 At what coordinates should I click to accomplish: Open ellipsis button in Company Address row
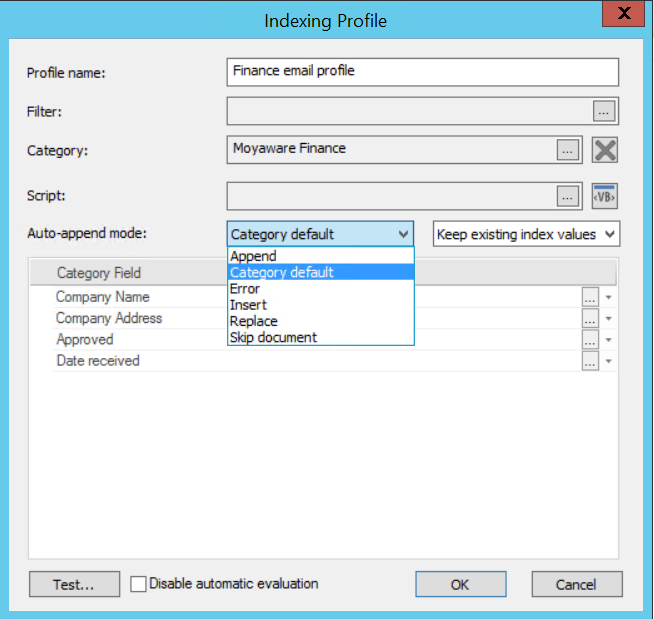tap(590, 318)
